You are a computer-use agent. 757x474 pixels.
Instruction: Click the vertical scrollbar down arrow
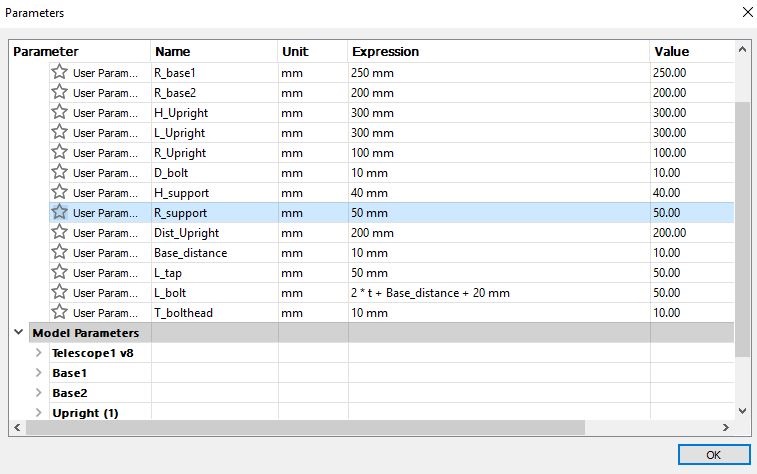pos(743,411)
